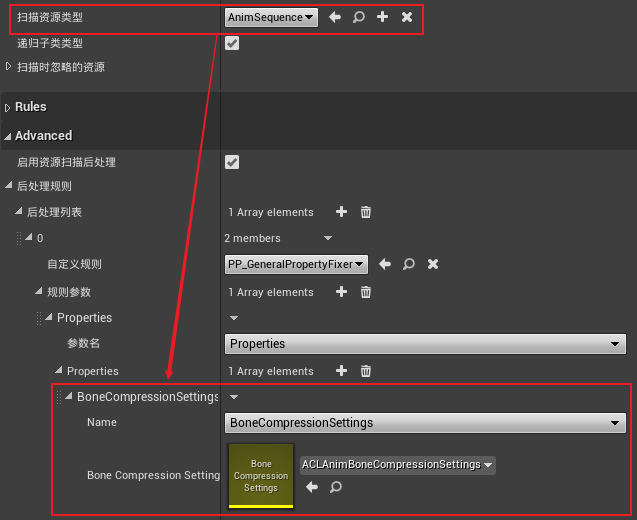
Task: Open the AnimSequence class dropdown
Action: pos(272,17)
